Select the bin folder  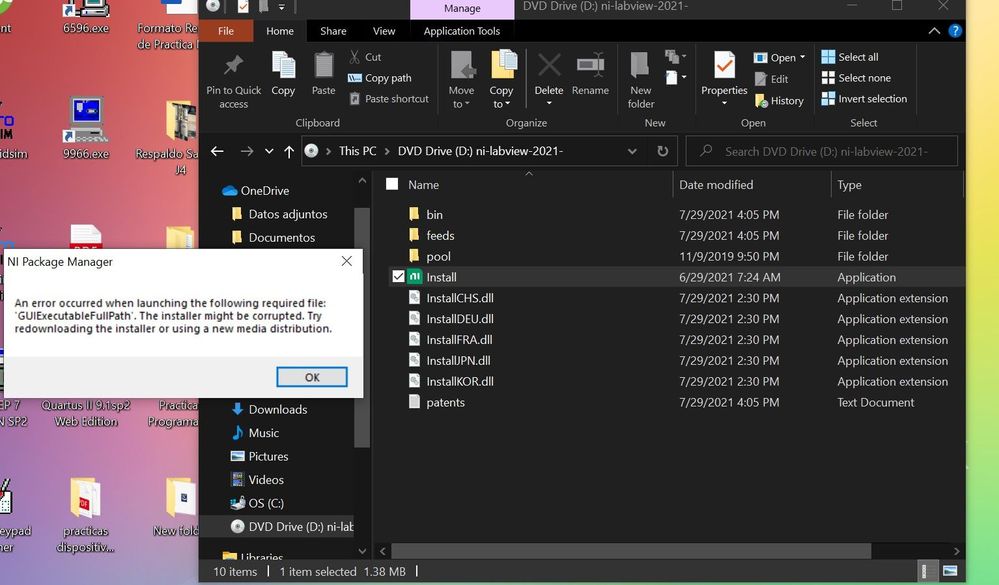point(434,215)
